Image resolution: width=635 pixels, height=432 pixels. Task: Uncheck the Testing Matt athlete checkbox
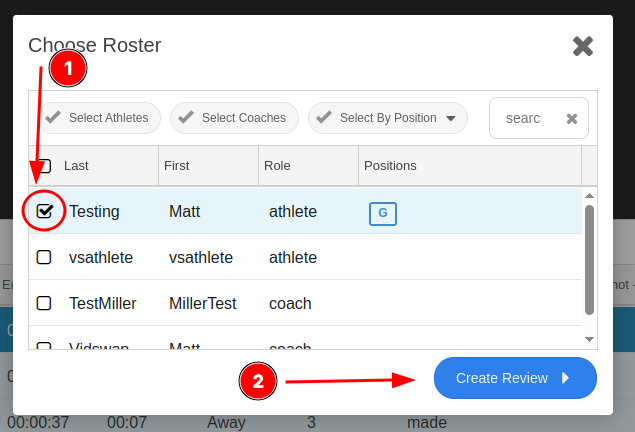44,211
